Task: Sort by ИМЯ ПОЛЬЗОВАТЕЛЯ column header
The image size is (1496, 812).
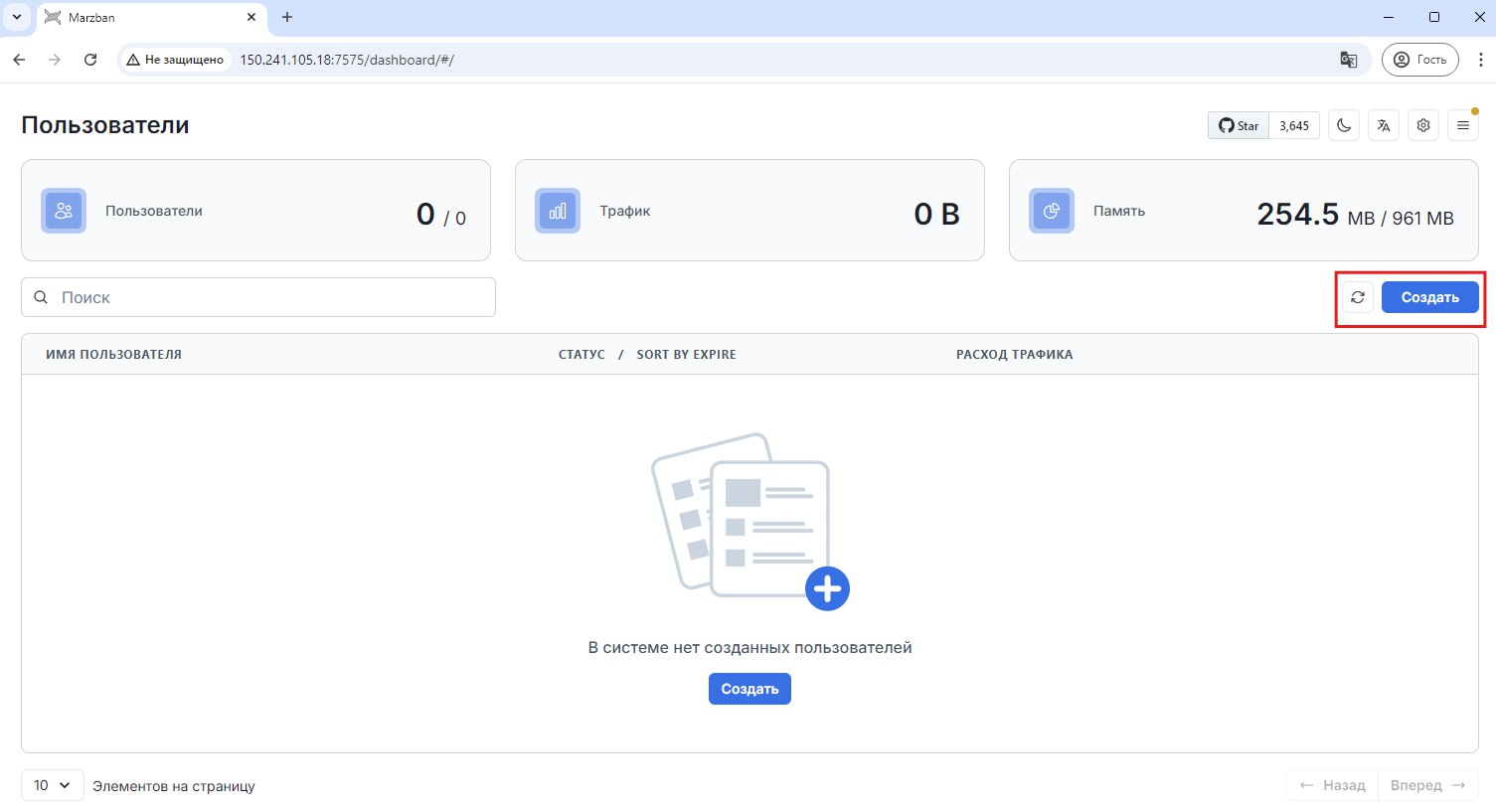Action: tap(113, 354)
